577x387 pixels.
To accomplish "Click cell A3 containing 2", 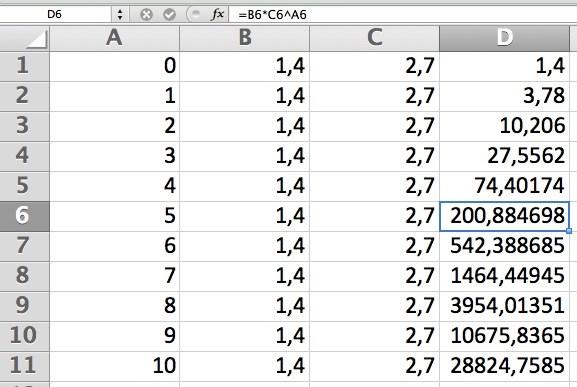I will 114,126.
